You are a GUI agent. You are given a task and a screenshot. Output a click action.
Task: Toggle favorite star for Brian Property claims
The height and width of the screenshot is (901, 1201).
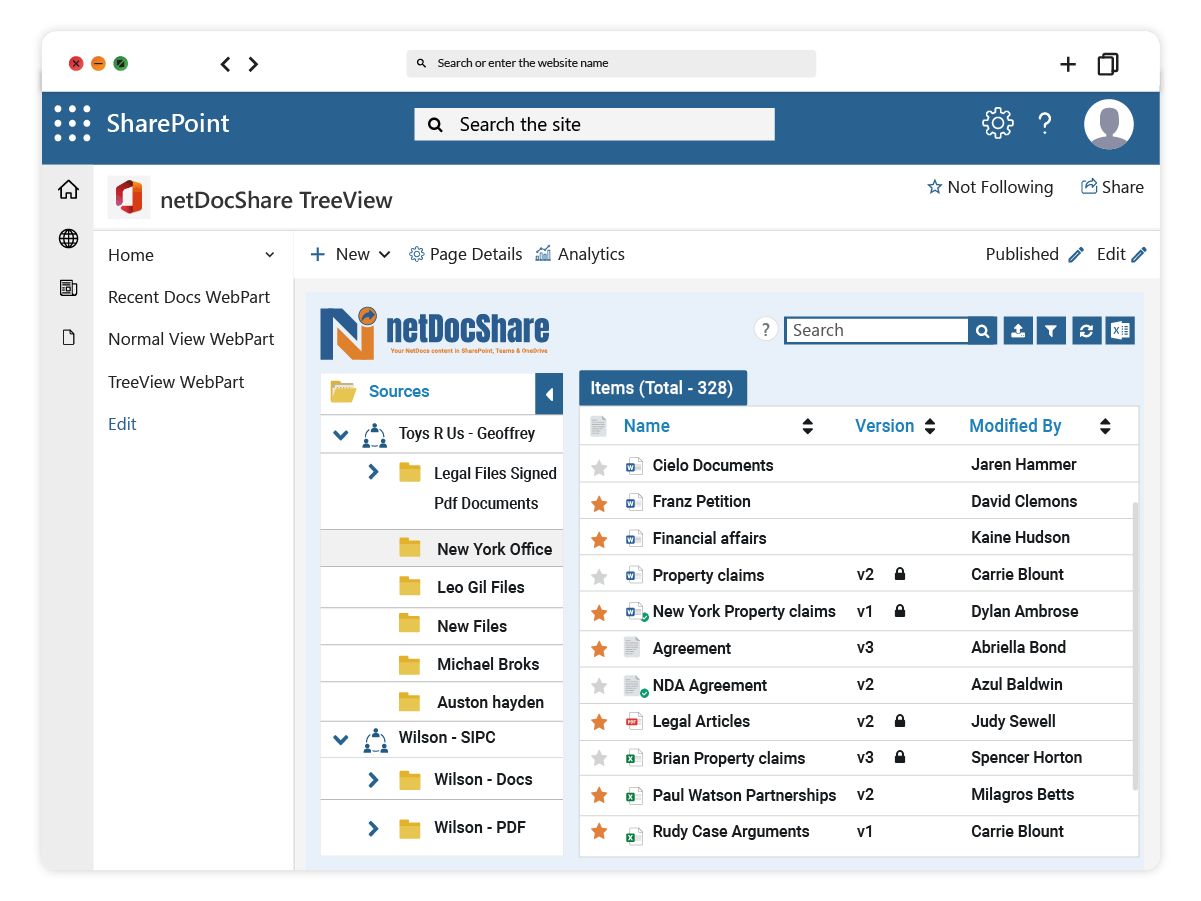pyautogui.click(x=599, y=759)
